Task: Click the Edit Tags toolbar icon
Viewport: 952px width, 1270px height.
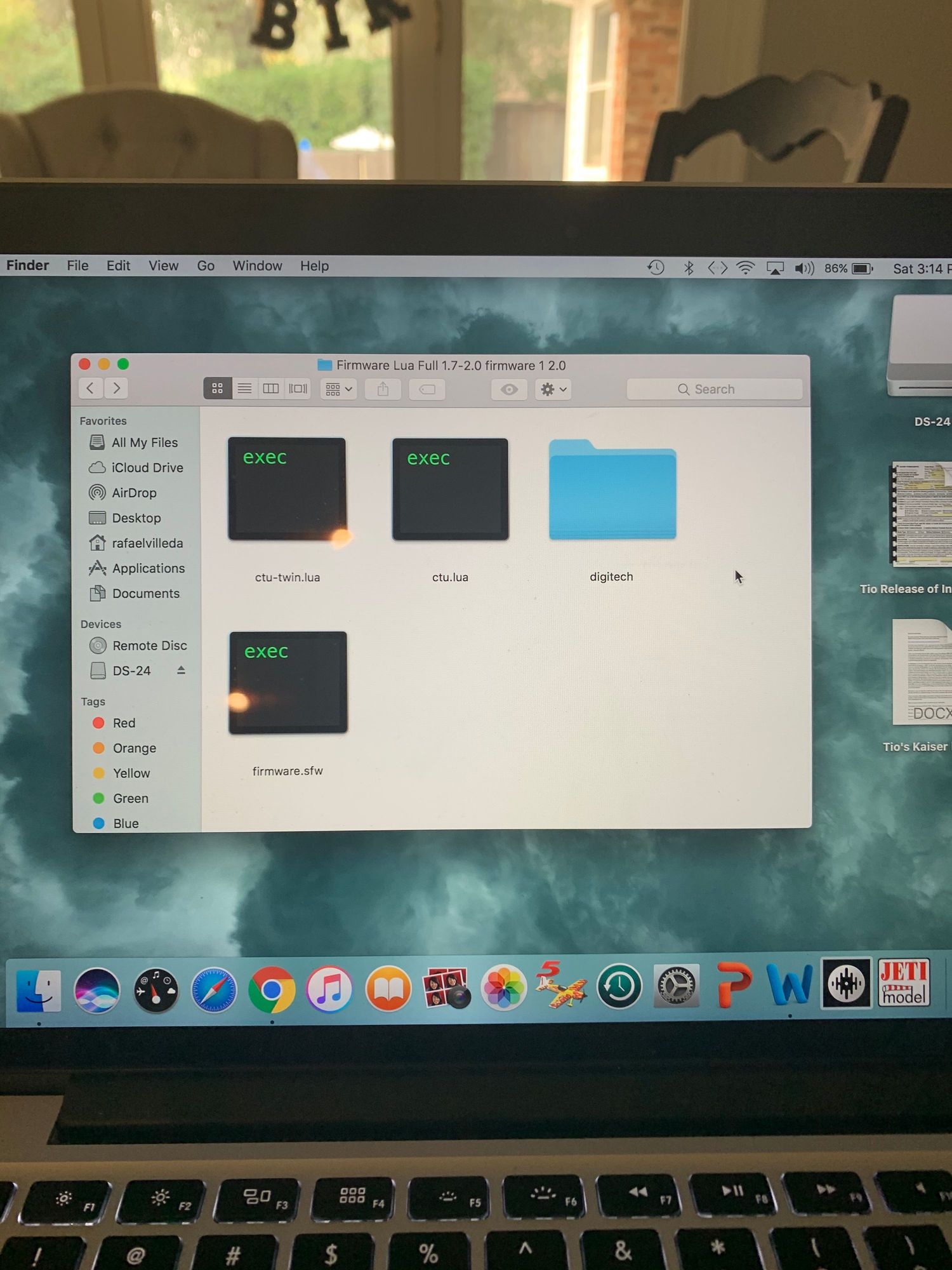Action: click(x=427, y=389)
